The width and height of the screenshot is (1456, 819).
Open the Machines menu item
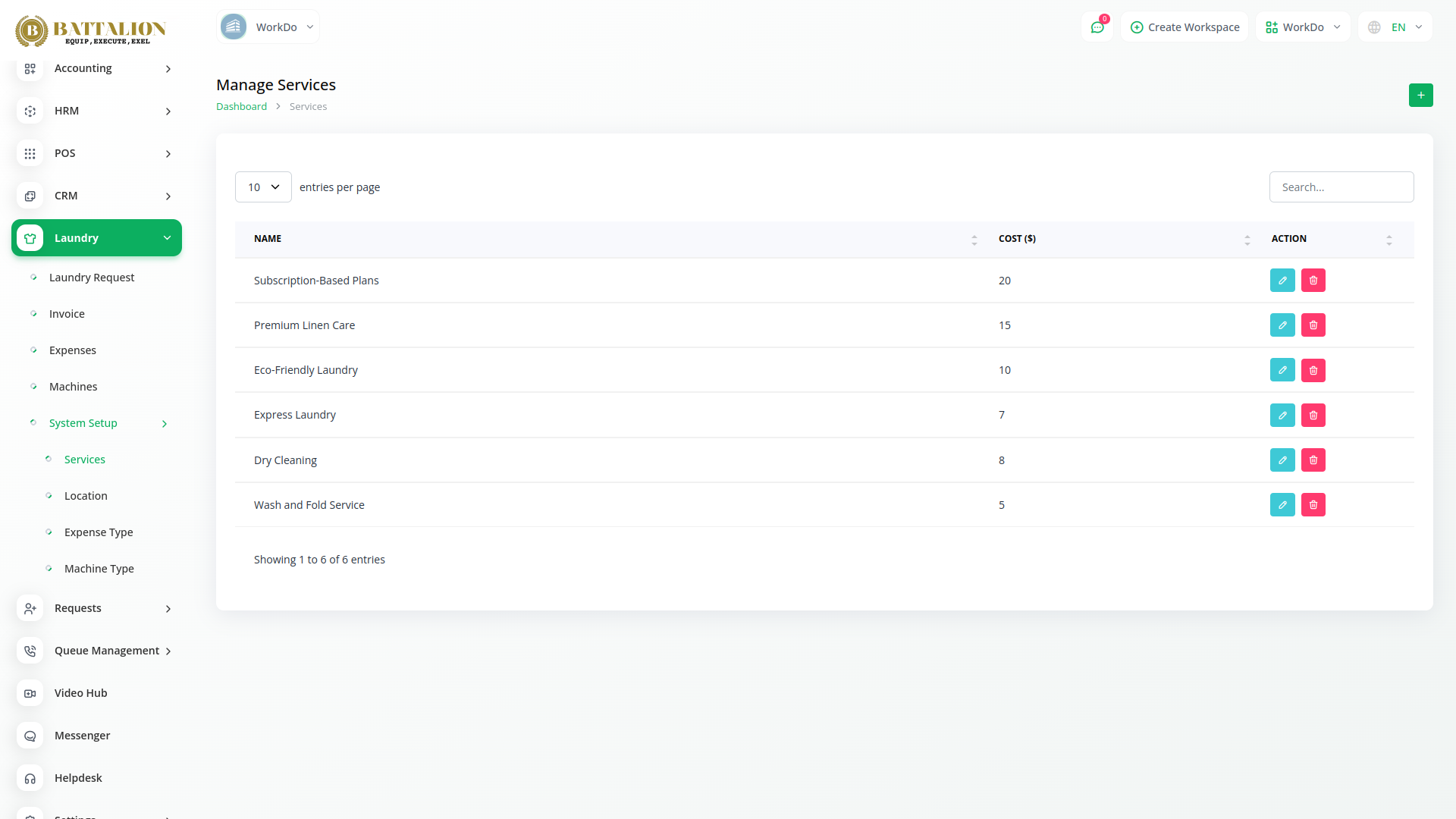click(x=73, y=387)
